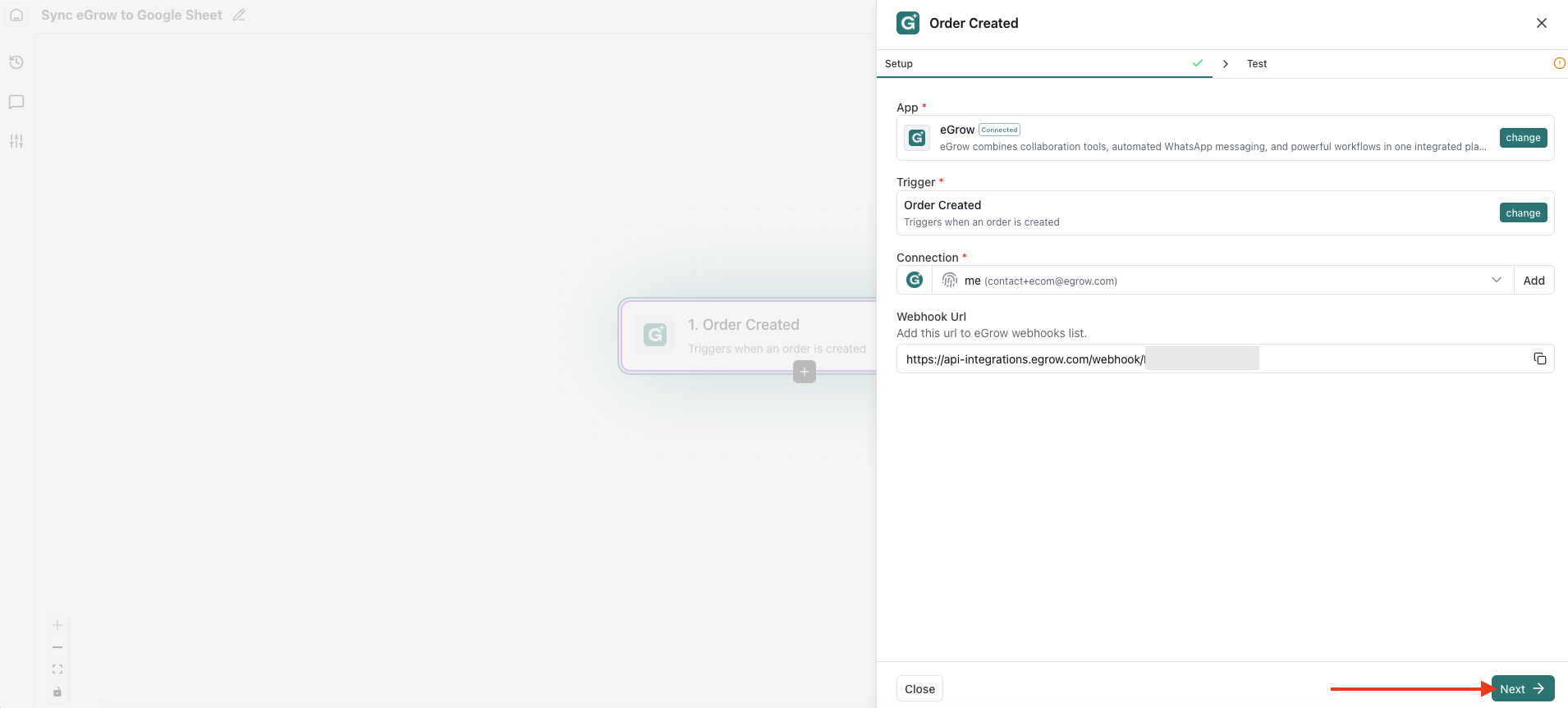Viewport: 1568px width, 708px height.
Task: Zoom in on the canvas
Action: tap(57, 625)
